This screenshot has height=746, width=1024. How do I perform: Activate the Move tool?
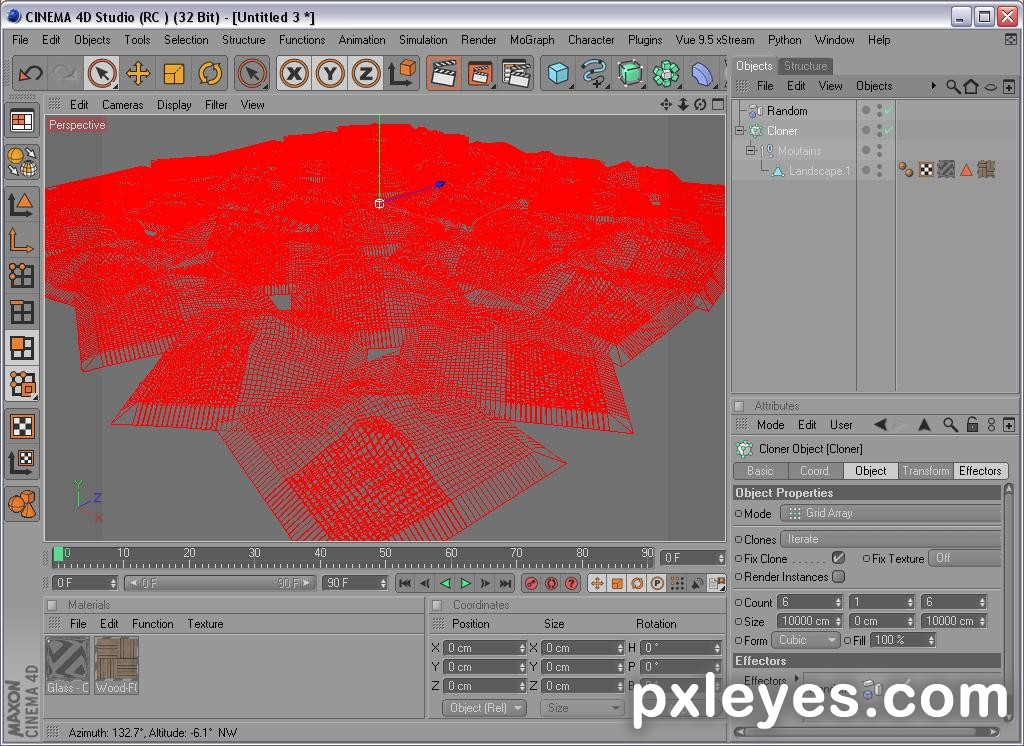[x=138, y=73]
